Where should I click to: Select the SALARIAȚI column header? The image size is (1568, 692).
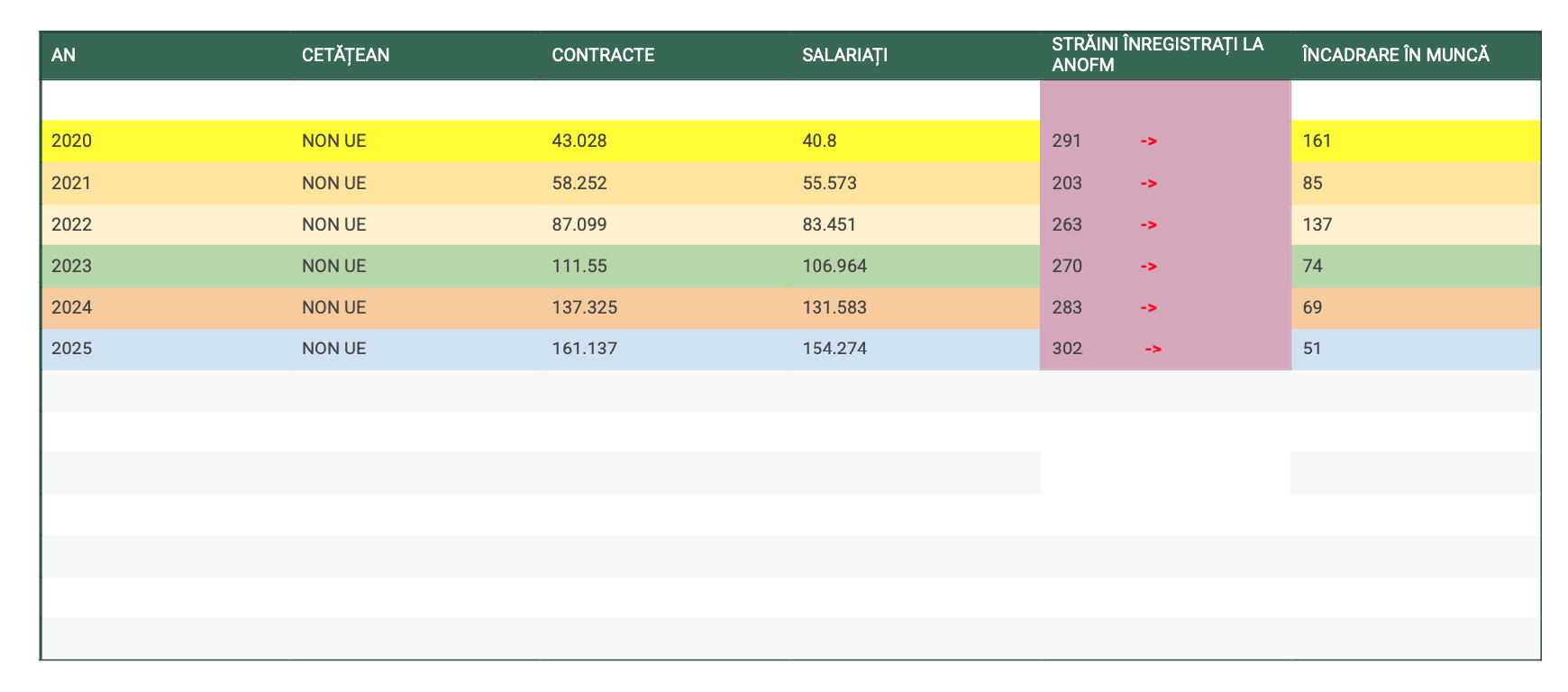coord(844,55)
